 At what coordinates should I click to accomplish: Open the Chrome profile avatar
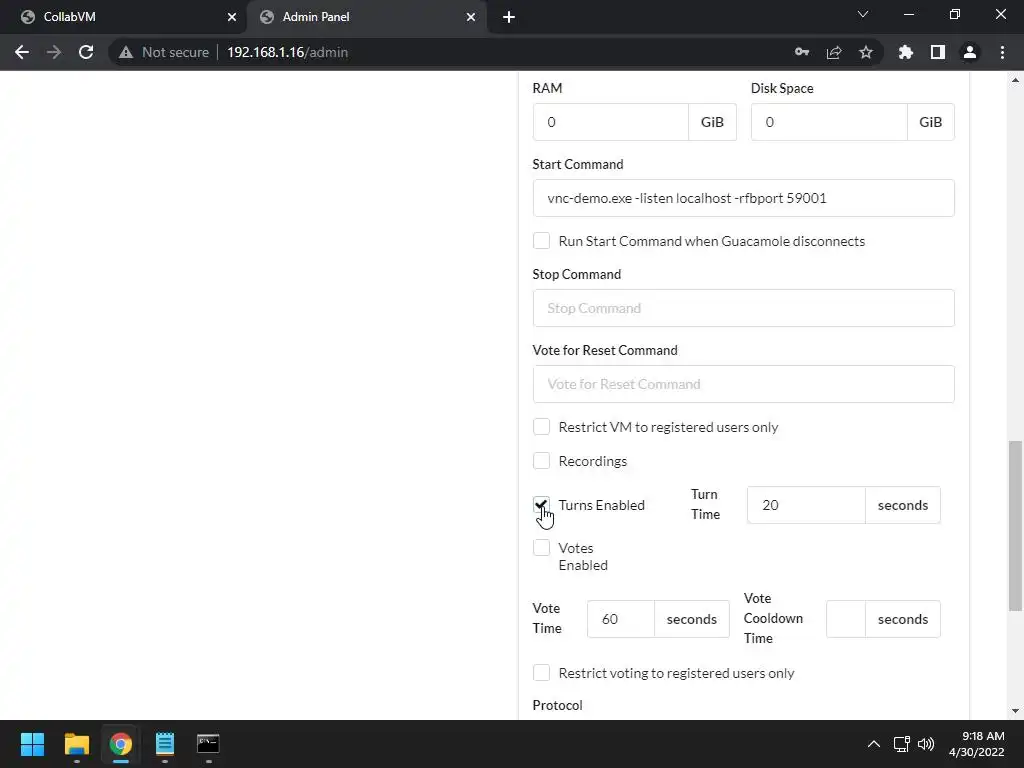point(969,52)
